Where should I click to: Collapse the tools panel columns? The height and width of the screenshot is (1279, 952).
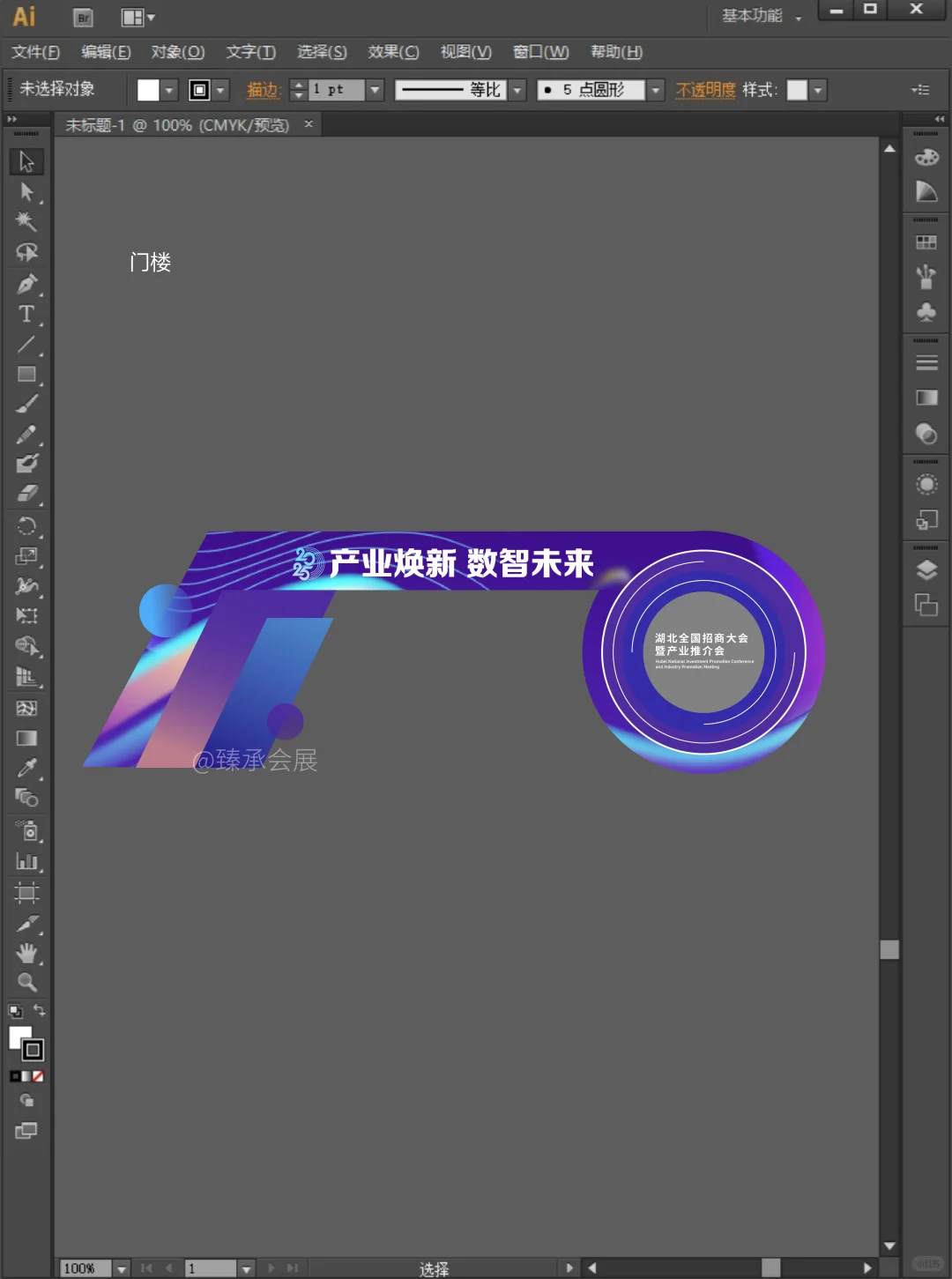(12, 119)
